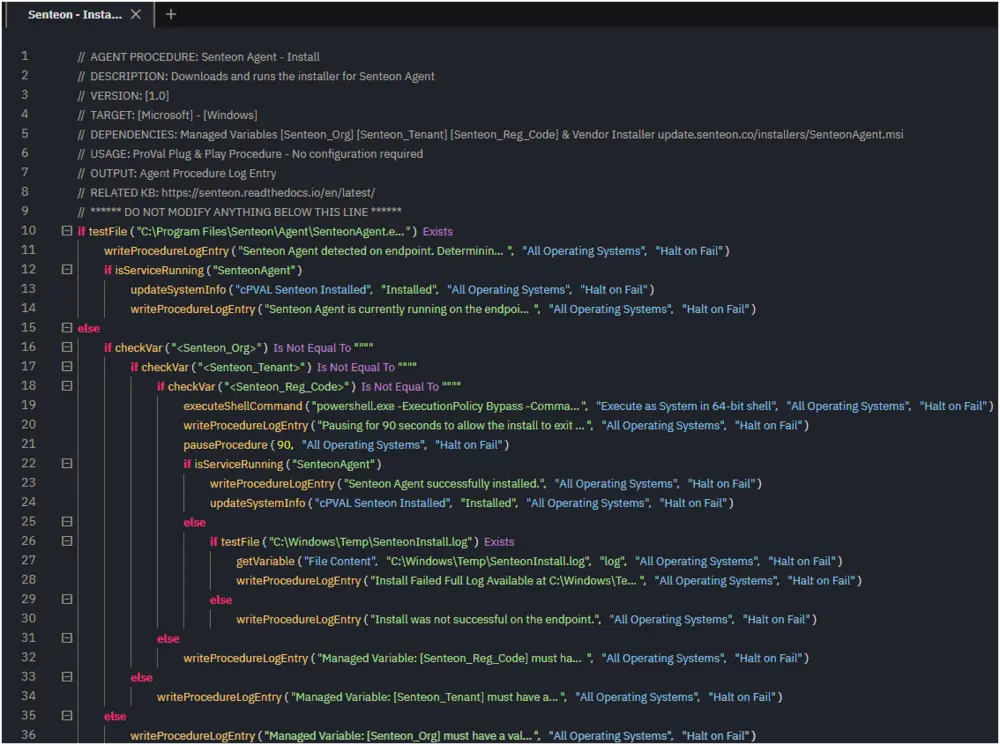The image size is (1000, 745).
Task: Click line number 1 in the gutter
Action: pos(25,56)
